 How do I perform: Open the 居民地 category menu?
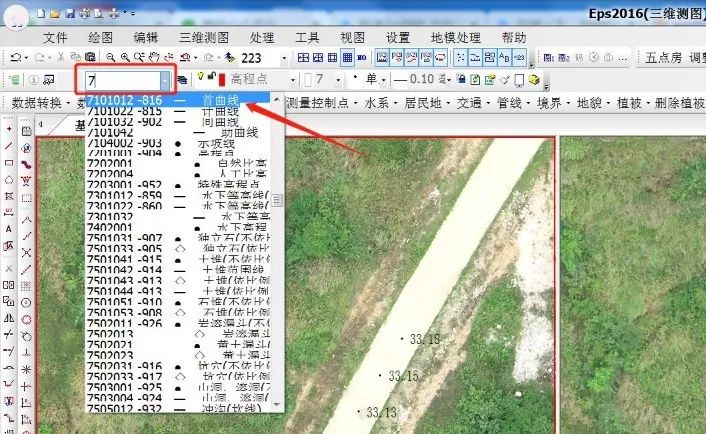point(426,103)
